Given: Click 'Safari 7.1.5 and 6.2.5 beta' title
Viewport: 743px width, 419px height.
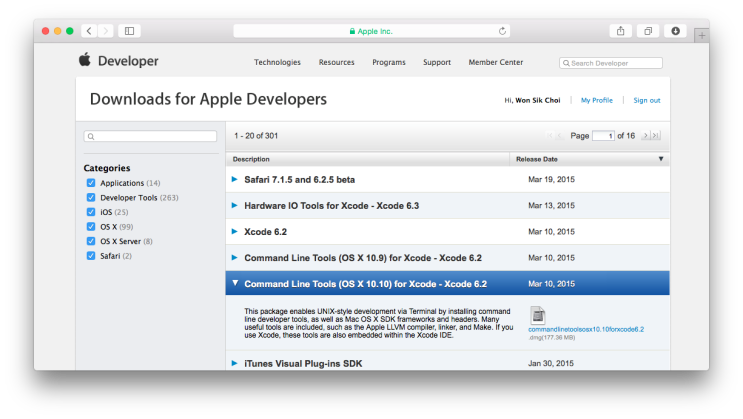Looking at the screenshot, I should 299,180.
